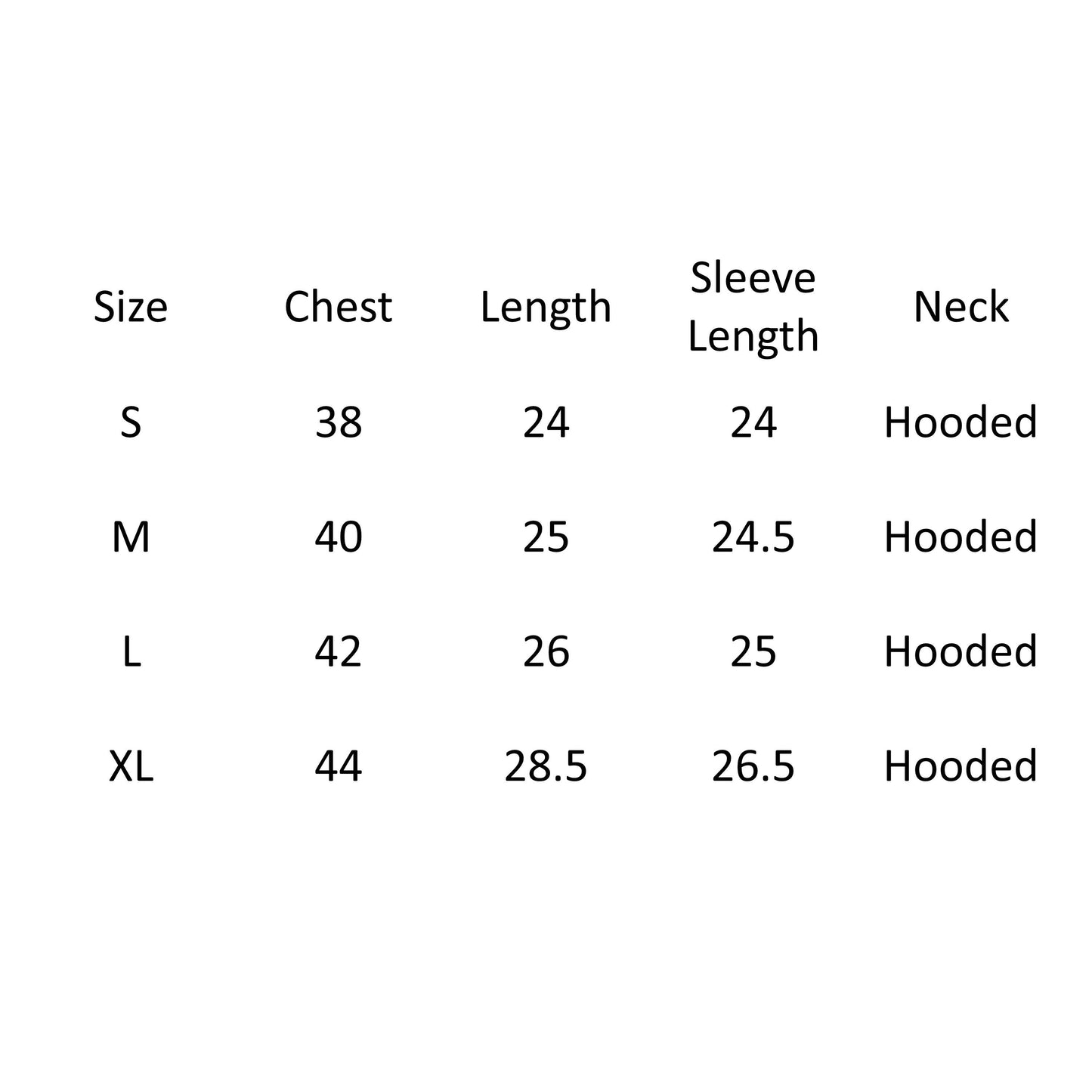The height and width of the screenshot is (1092, 1092).
Task: Click Hooded in the S row
Action: pyautogui.click(x=961, y=422)
